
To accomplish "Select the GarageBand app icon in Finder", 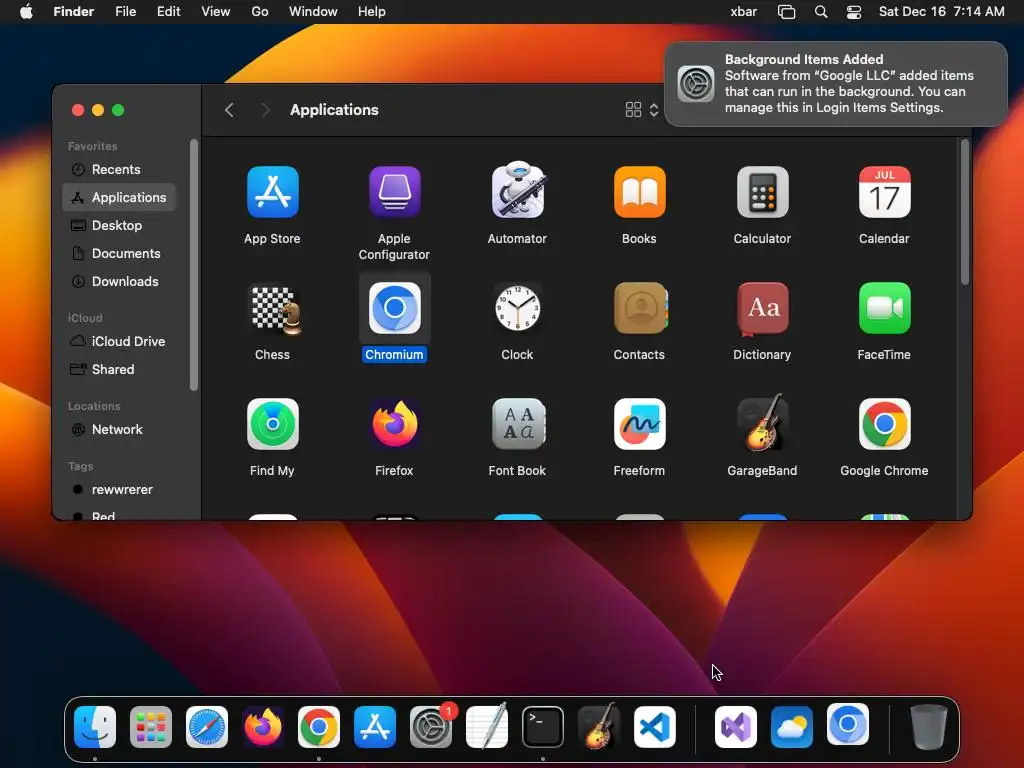I will click(x=762, y=423).
